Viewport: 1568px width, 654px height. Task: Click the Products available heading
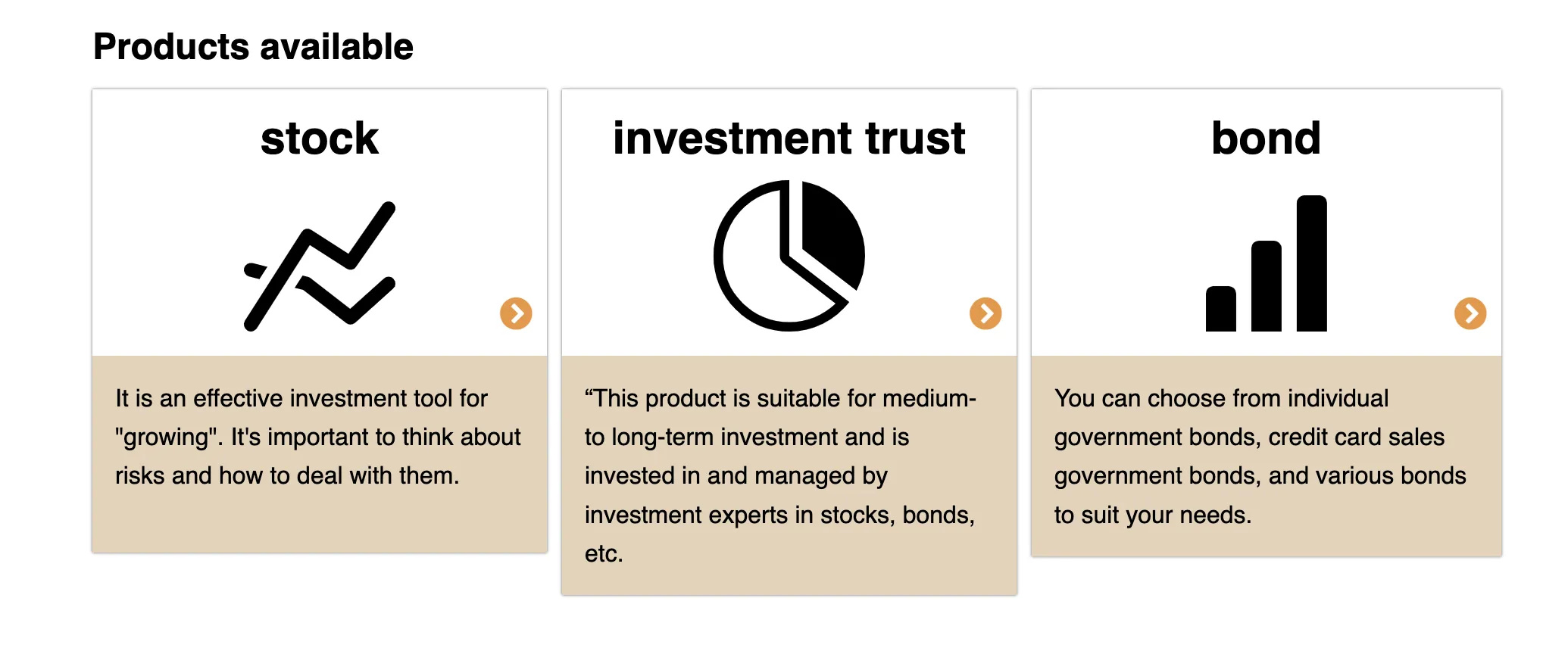tap(253, 47)
